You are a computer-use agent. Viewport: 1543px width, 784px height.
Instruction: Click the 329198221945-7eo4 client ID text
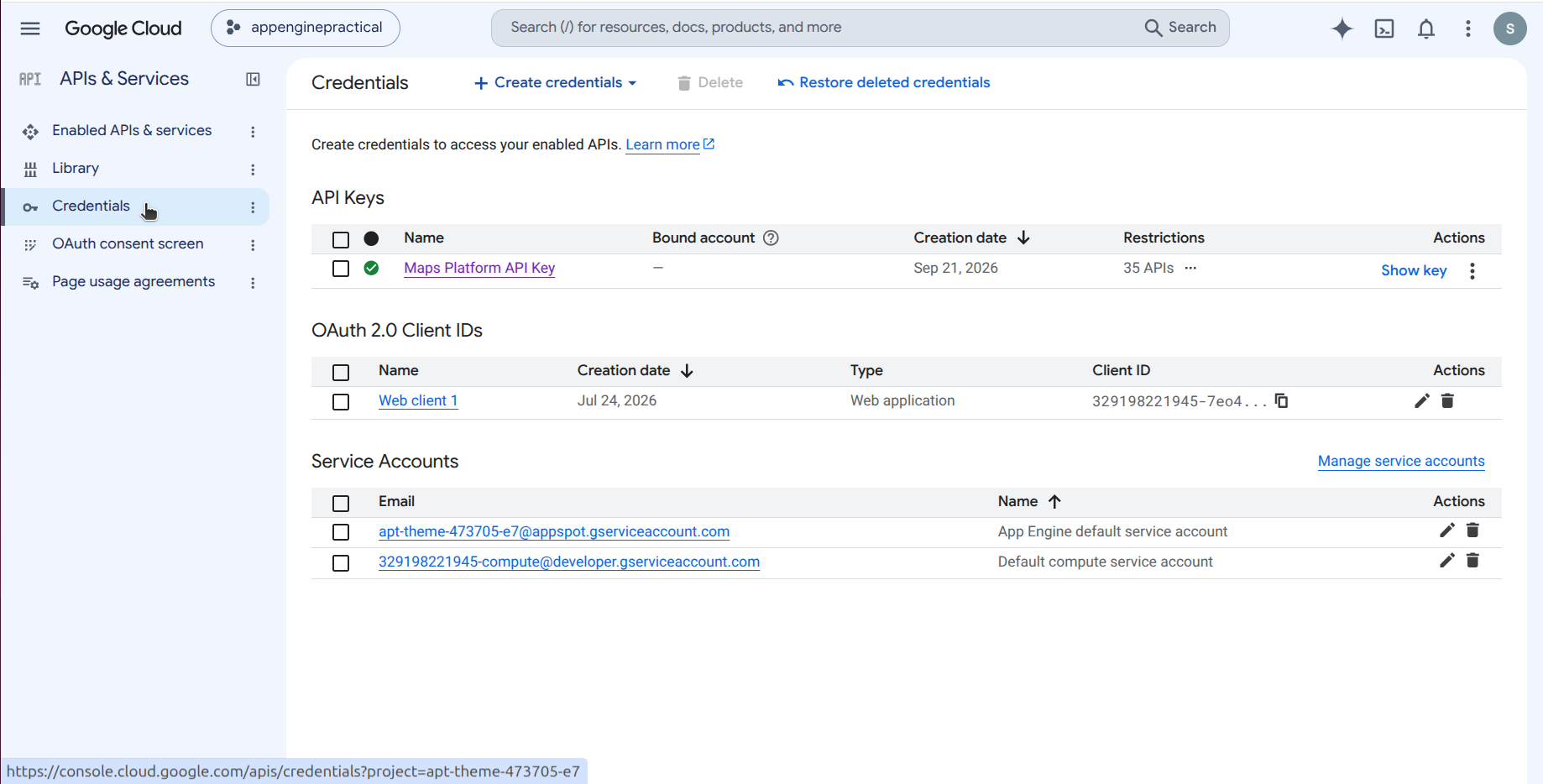pos(1179,401)
